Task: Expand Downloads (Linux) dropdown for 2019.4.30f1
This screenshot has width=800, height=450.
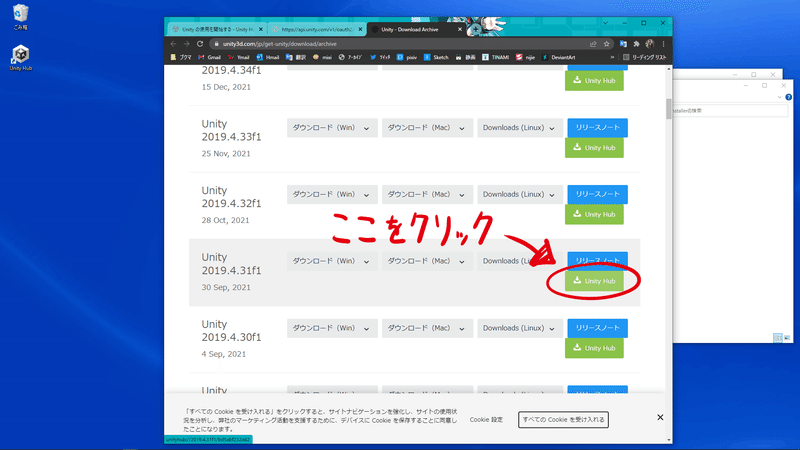Action: [520, 328]
